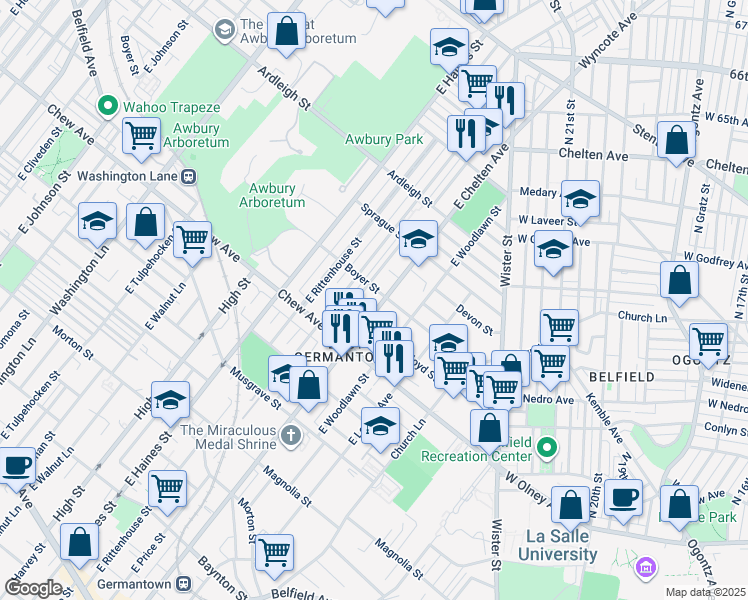Click the 'The Miraculous Medal Shrine' label
Screen dimensions: 748x600
[x=229, y=437]
